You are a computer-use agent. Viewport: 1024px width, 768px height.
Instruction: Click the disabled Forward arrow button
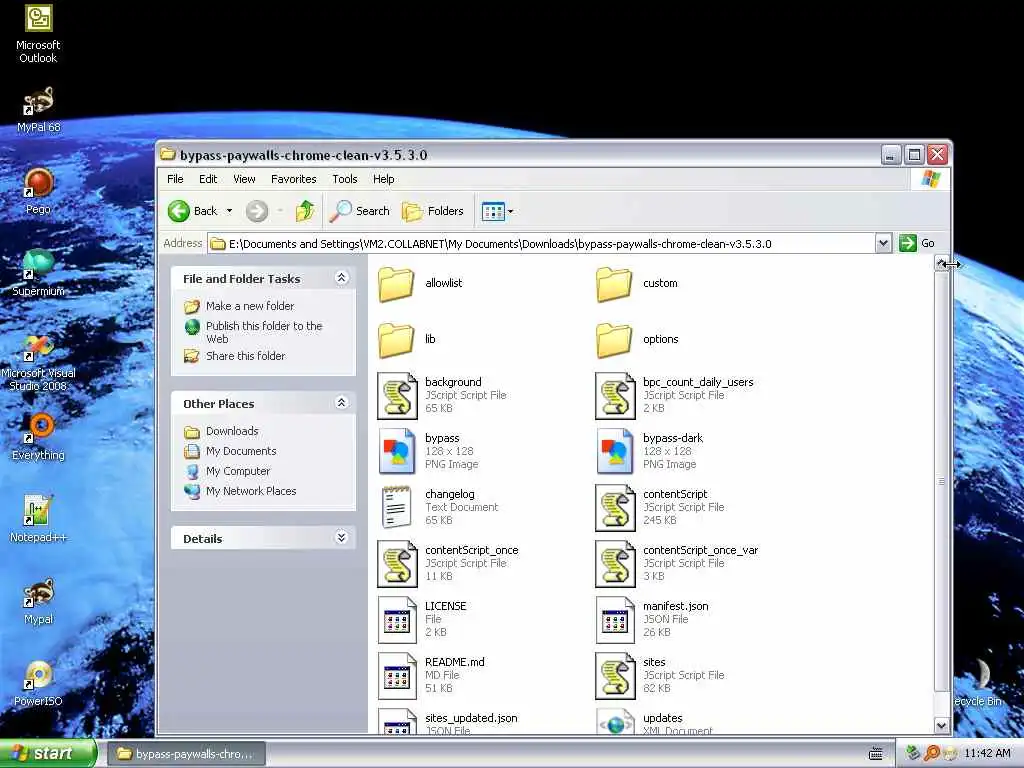coord(257,211)
